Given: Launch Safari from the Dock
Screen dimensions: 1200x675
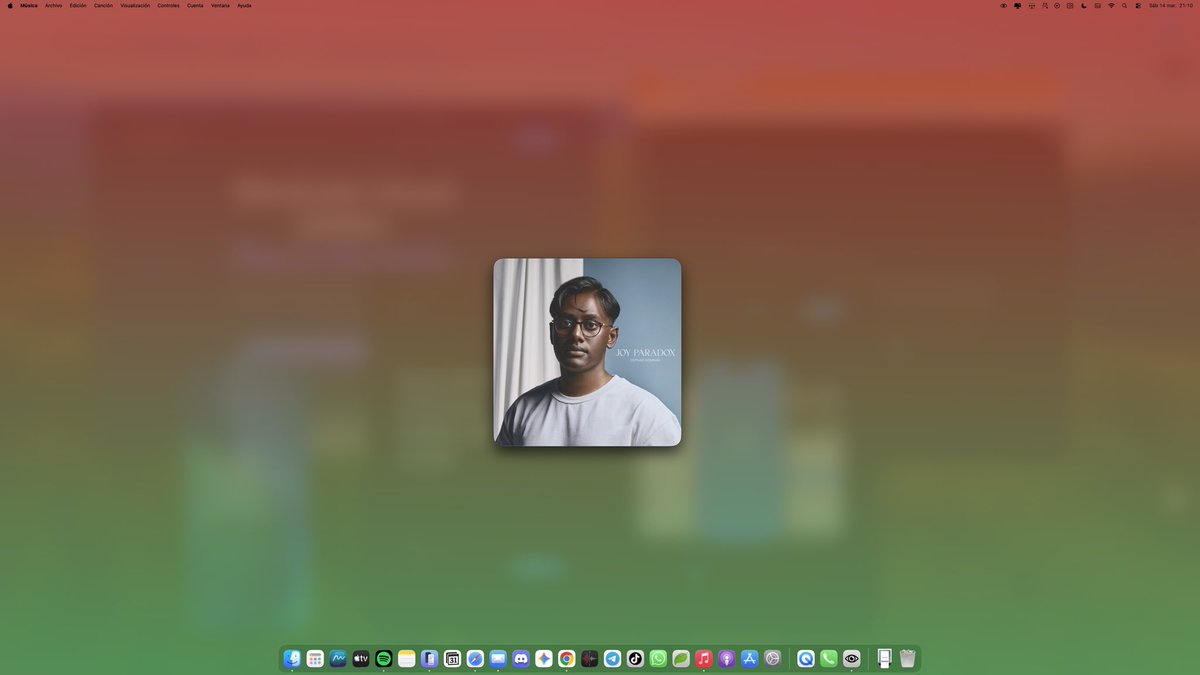Looking at the screenshot, I should click(475, 658).
